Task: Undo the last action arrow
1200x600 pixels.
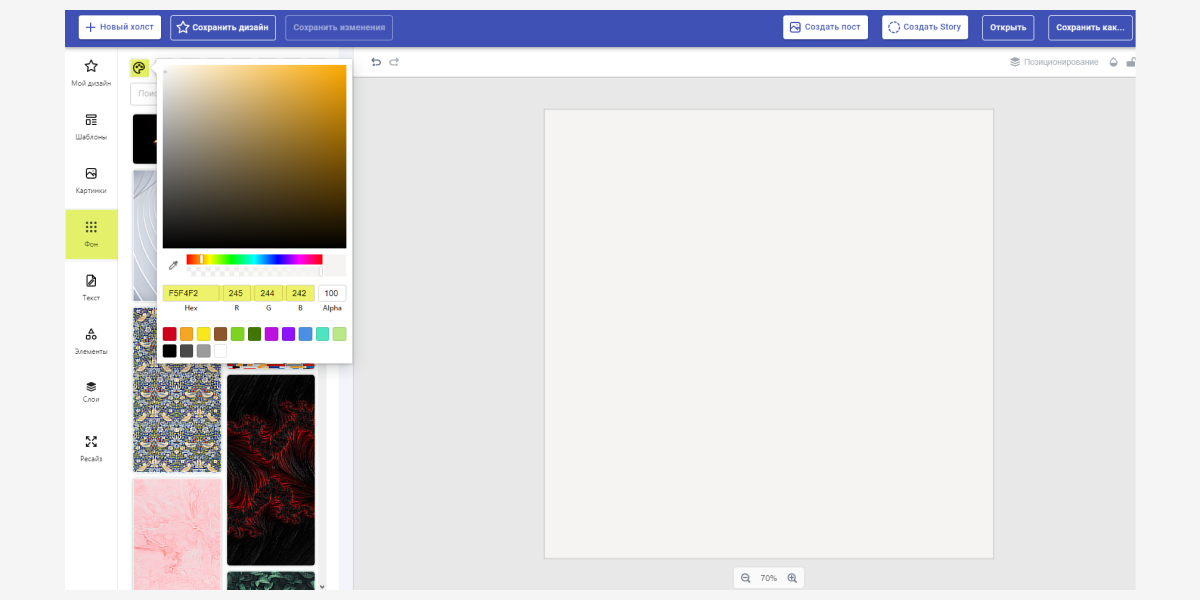Action: (376, 62)
